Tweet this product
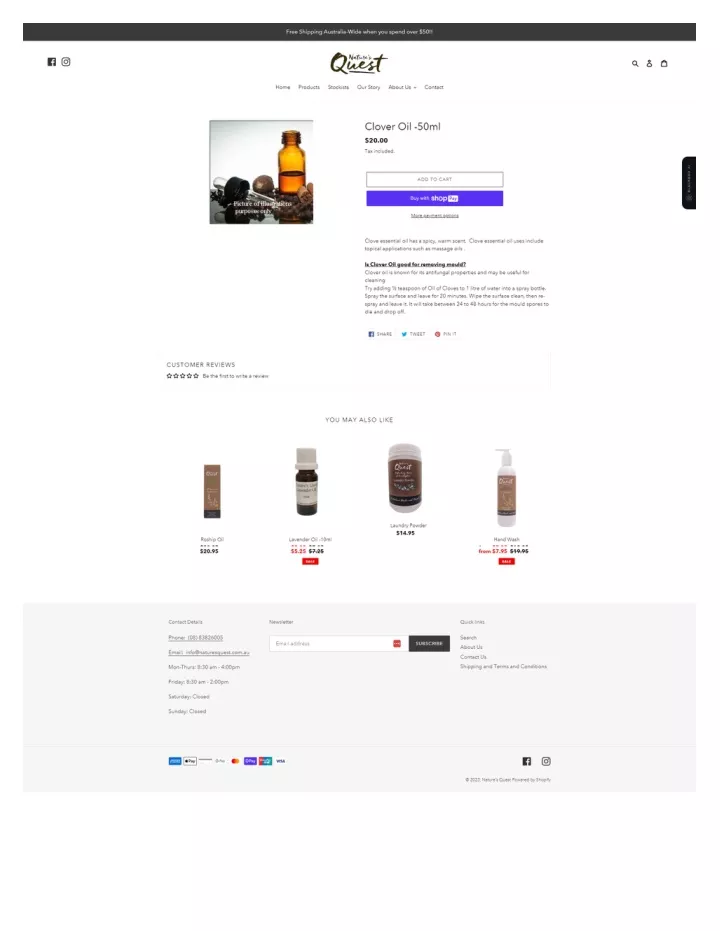 pyautogui.click(x=413, y=334)
